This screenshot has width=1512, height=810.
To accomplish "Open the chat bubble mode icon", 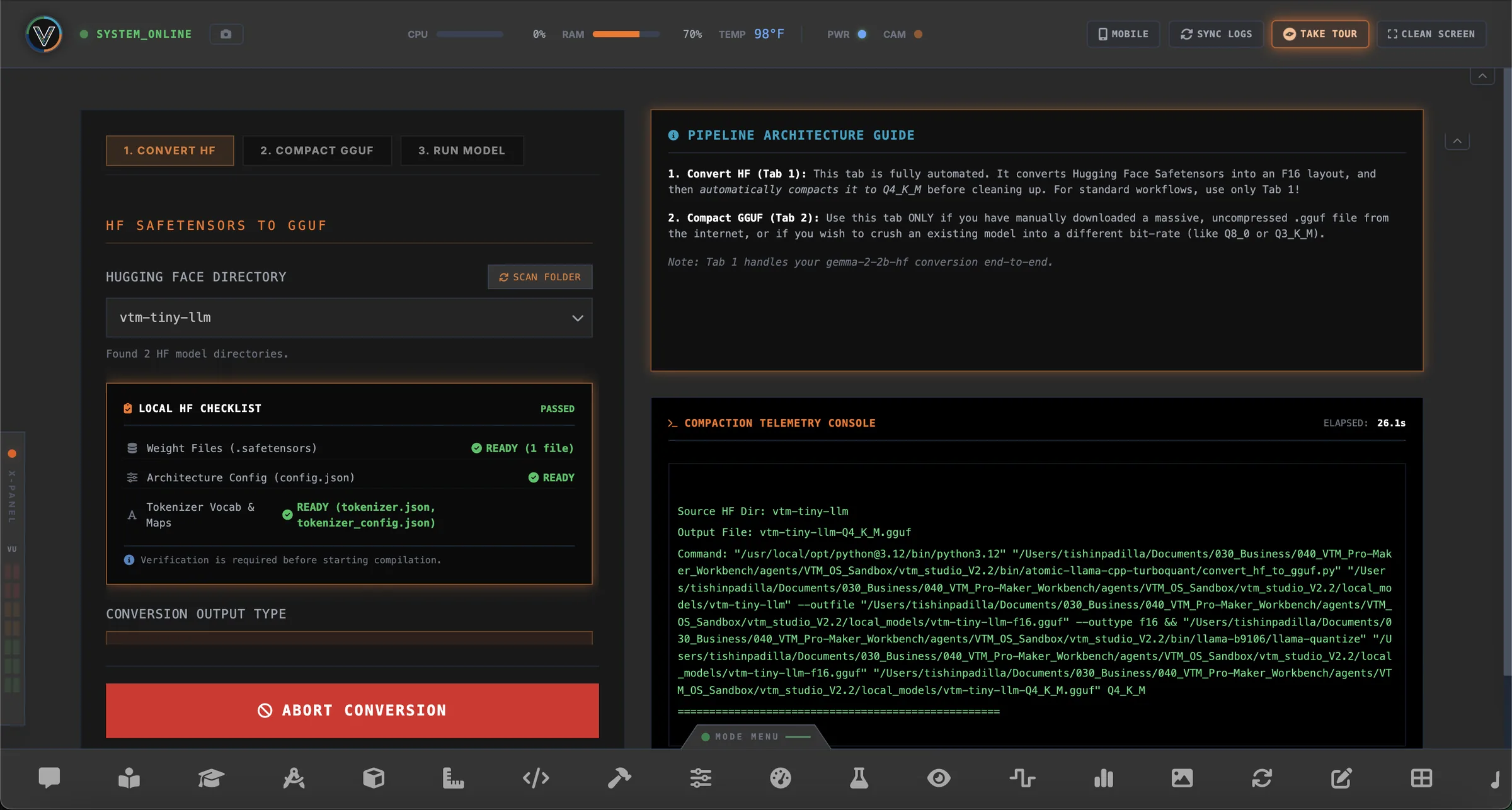I will pos(49,778).
